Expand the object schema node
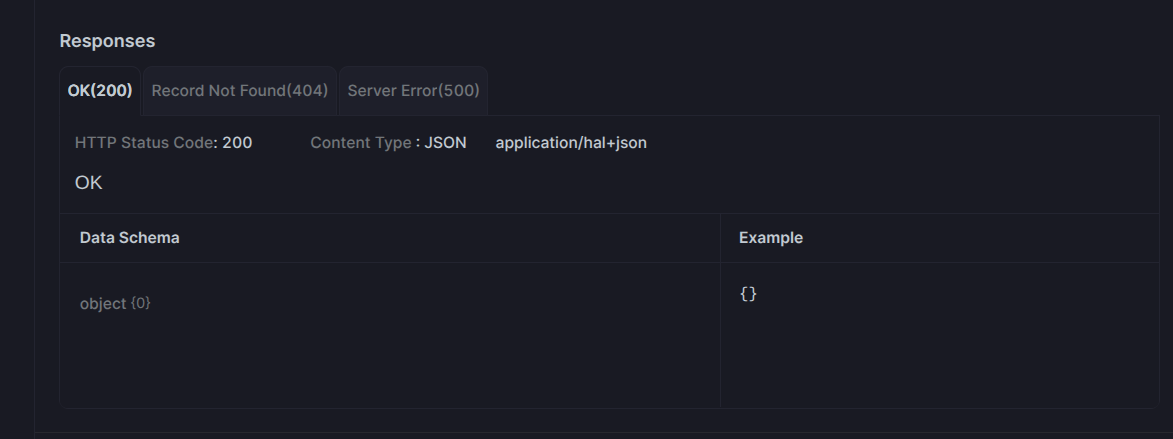The width and height of the screenshot is (1173, 439). [103, 304]
